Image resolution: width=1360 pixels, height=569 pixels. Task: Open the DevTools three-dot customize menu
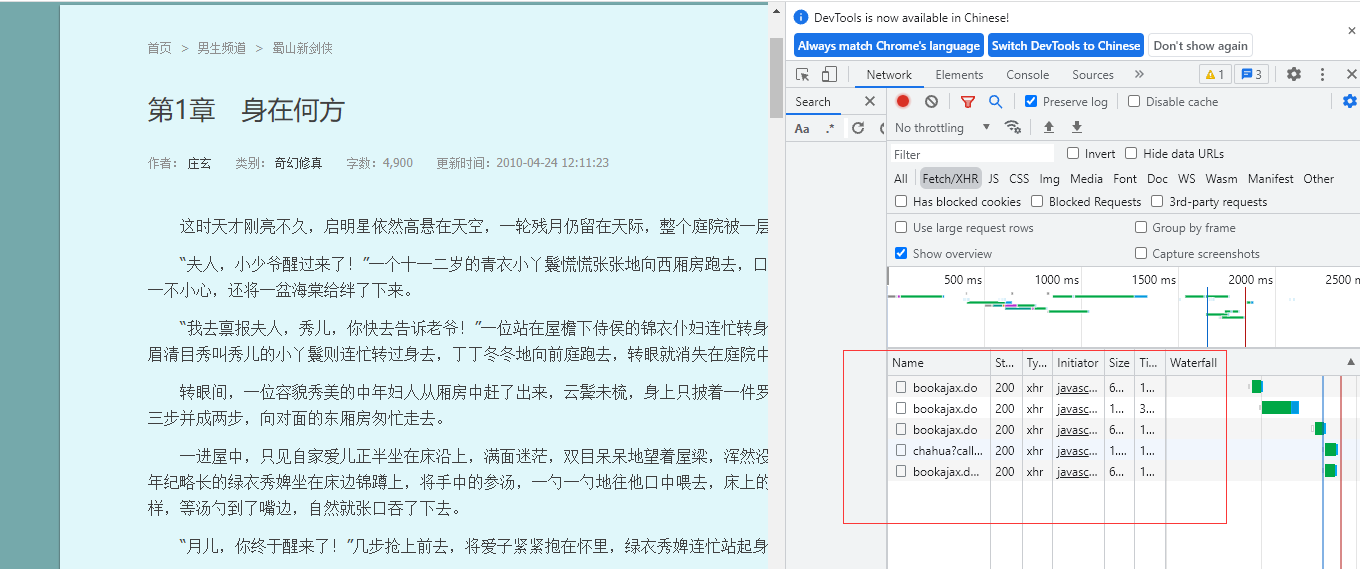click(1322, 75)
